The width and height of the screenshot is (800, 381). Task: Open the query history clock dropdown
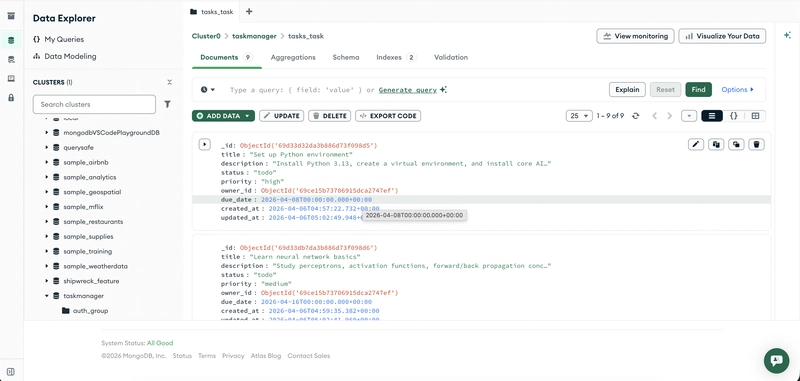[208, 90]
